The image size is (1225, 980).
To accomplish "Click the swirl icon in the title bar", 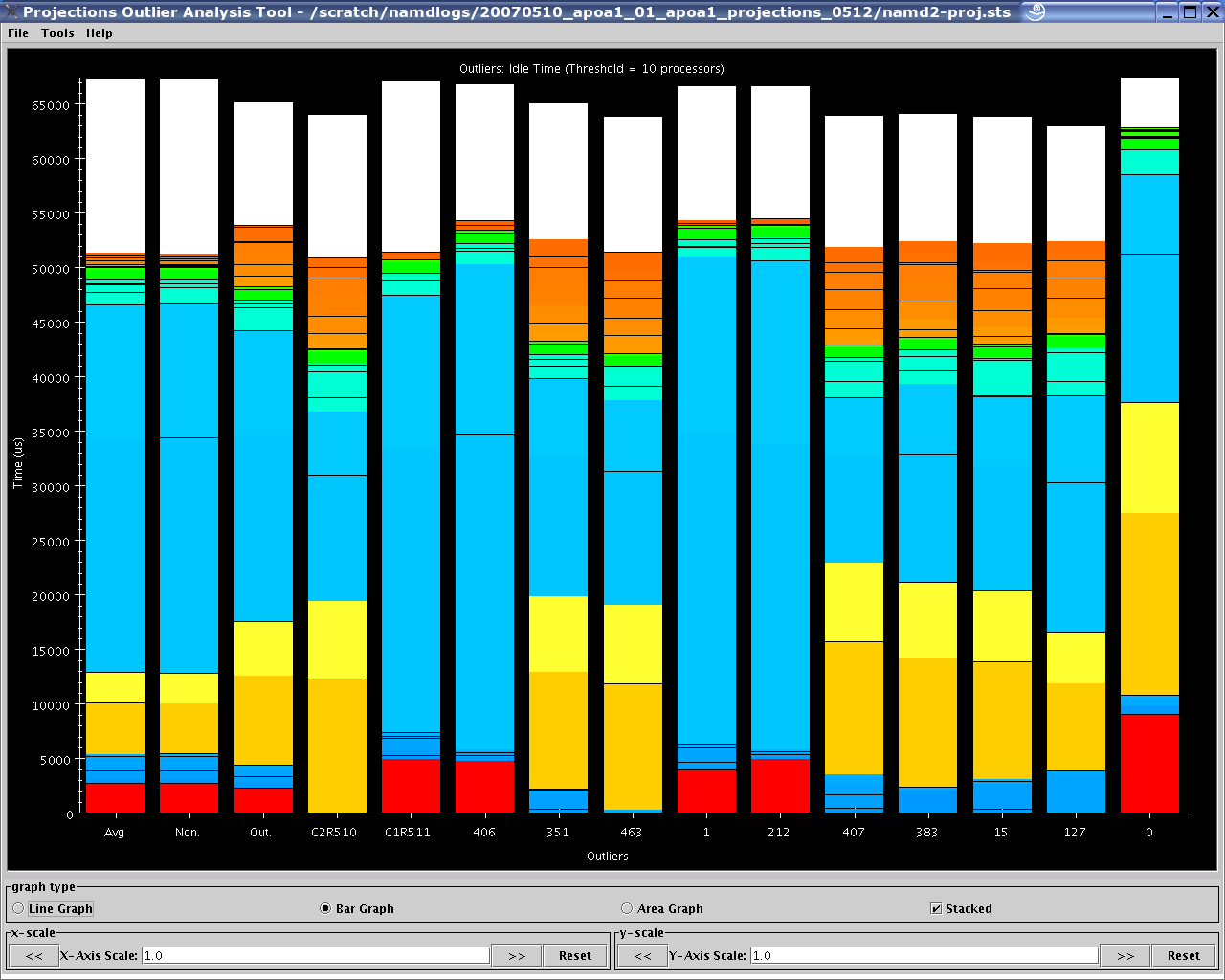I will point(1035,11).
